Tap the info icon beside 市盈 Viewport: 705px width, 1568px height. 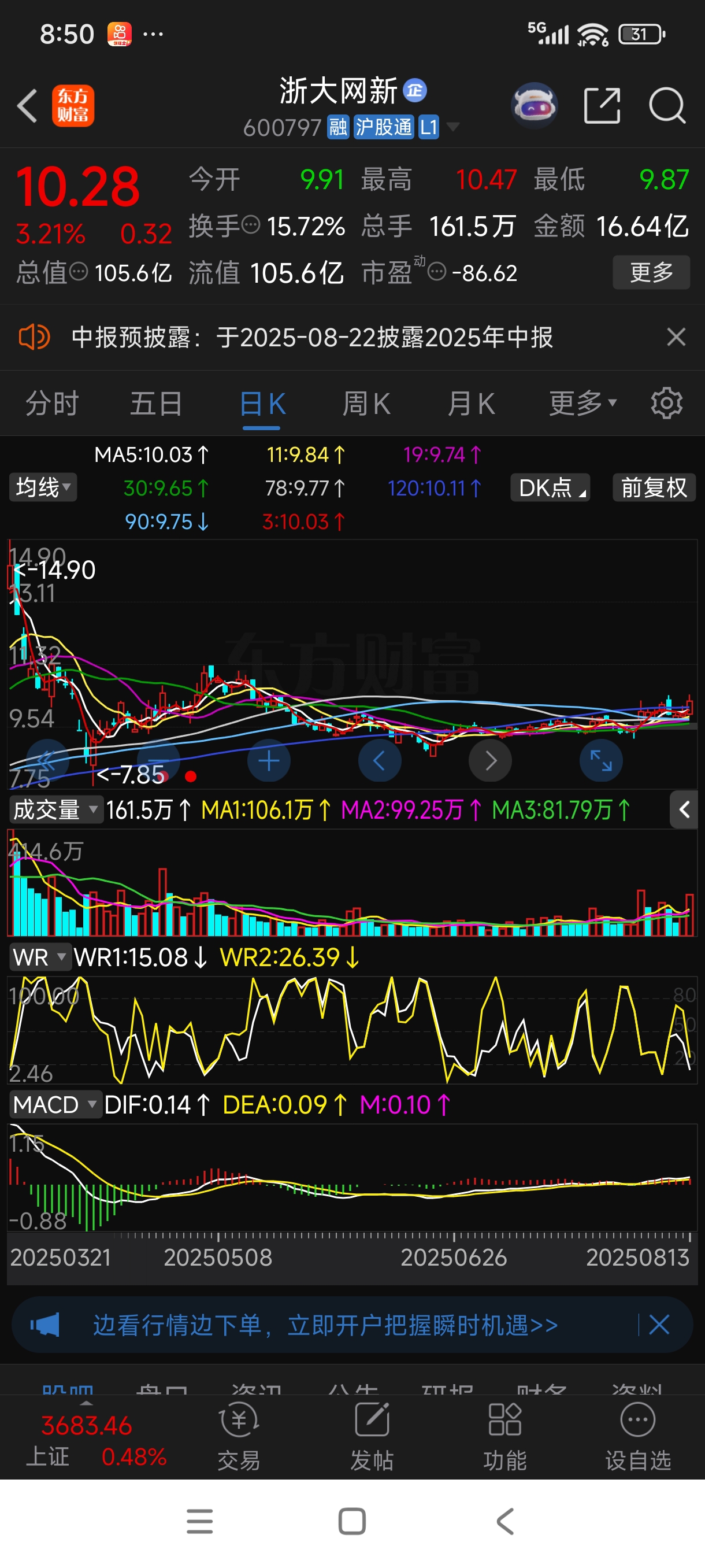point(437,272)
